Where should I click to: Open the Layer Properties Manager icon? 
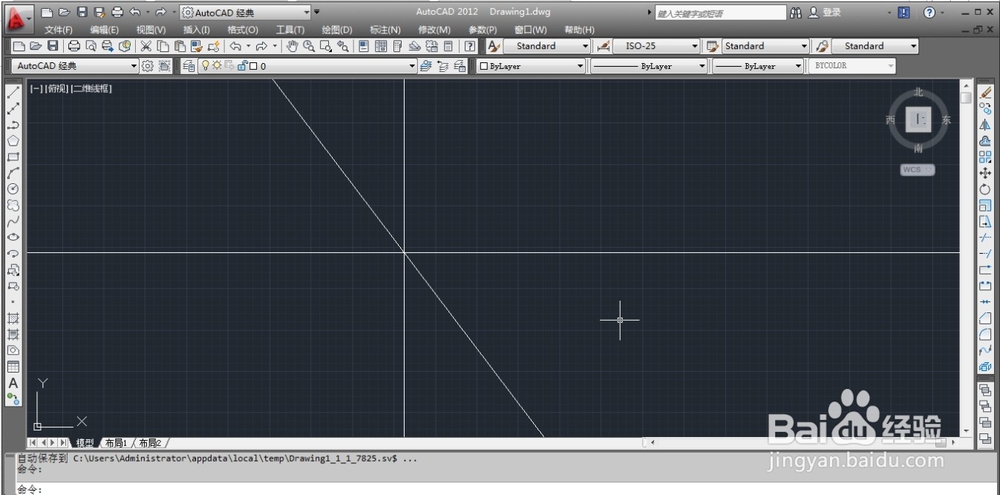click(x=188, y=66)
